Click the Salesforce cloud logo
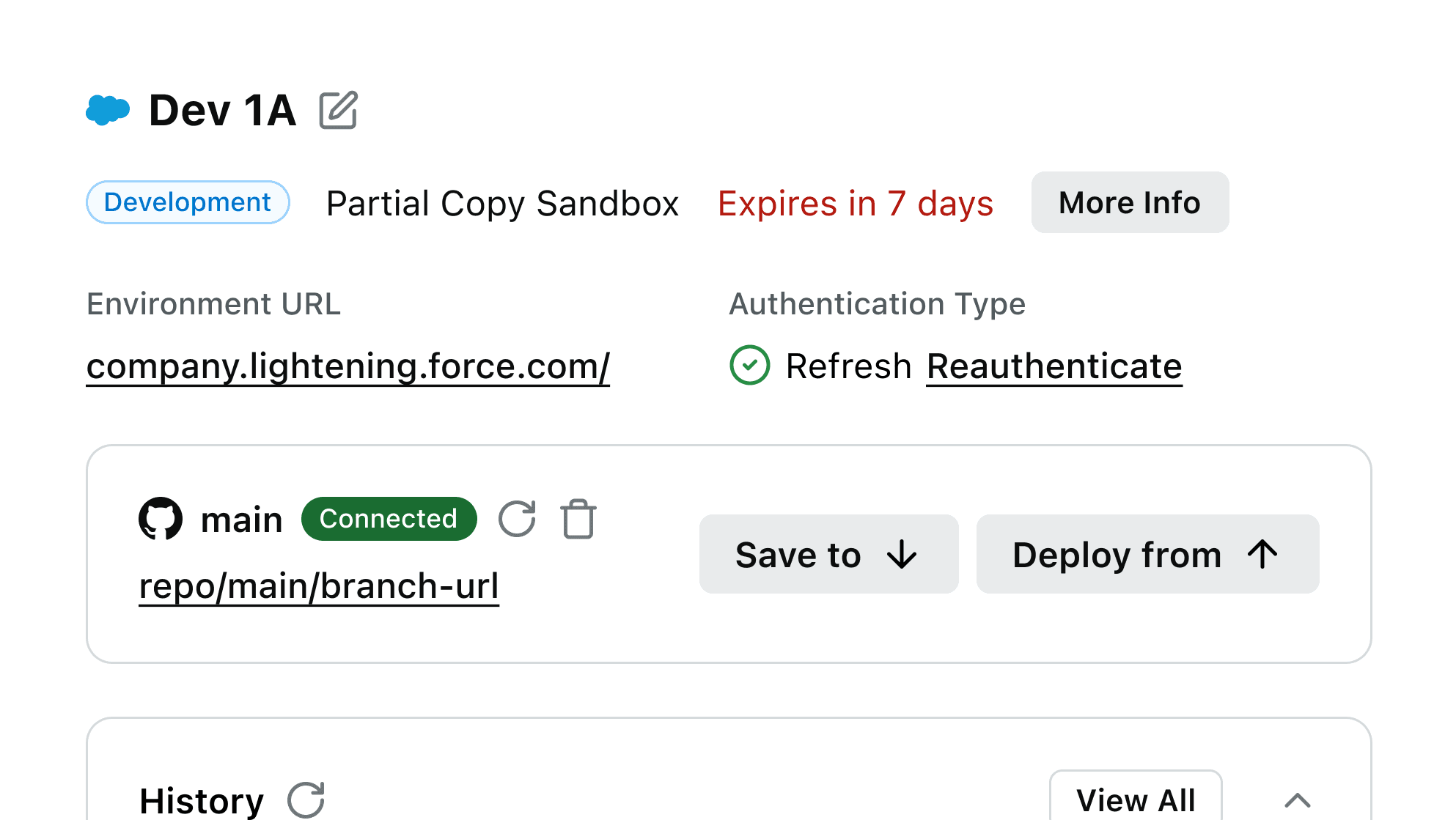Screen dimensions: 1456x820 tap(108, 111)
